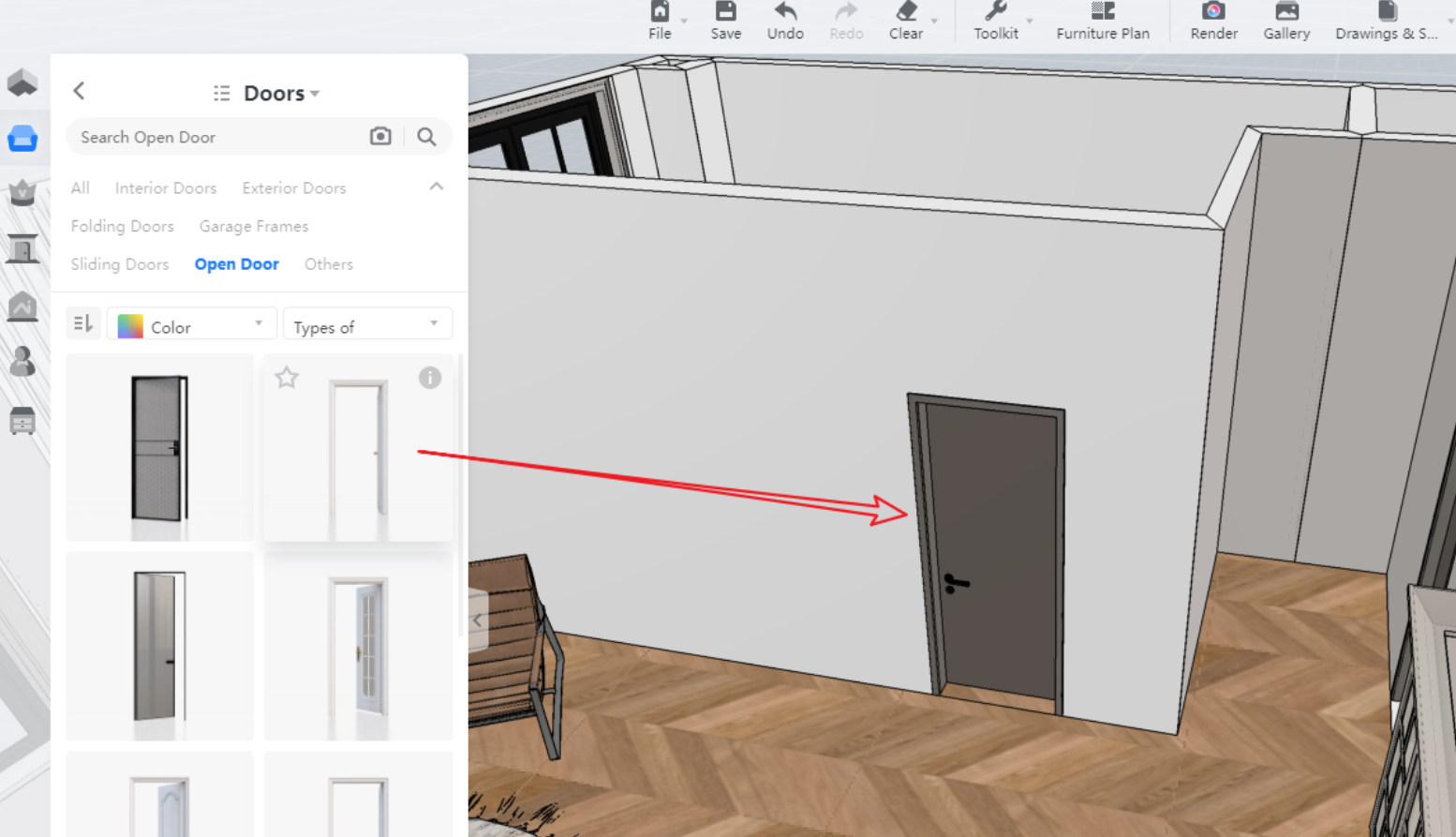Select the Sliding Doors category

(x=120, y=264)
